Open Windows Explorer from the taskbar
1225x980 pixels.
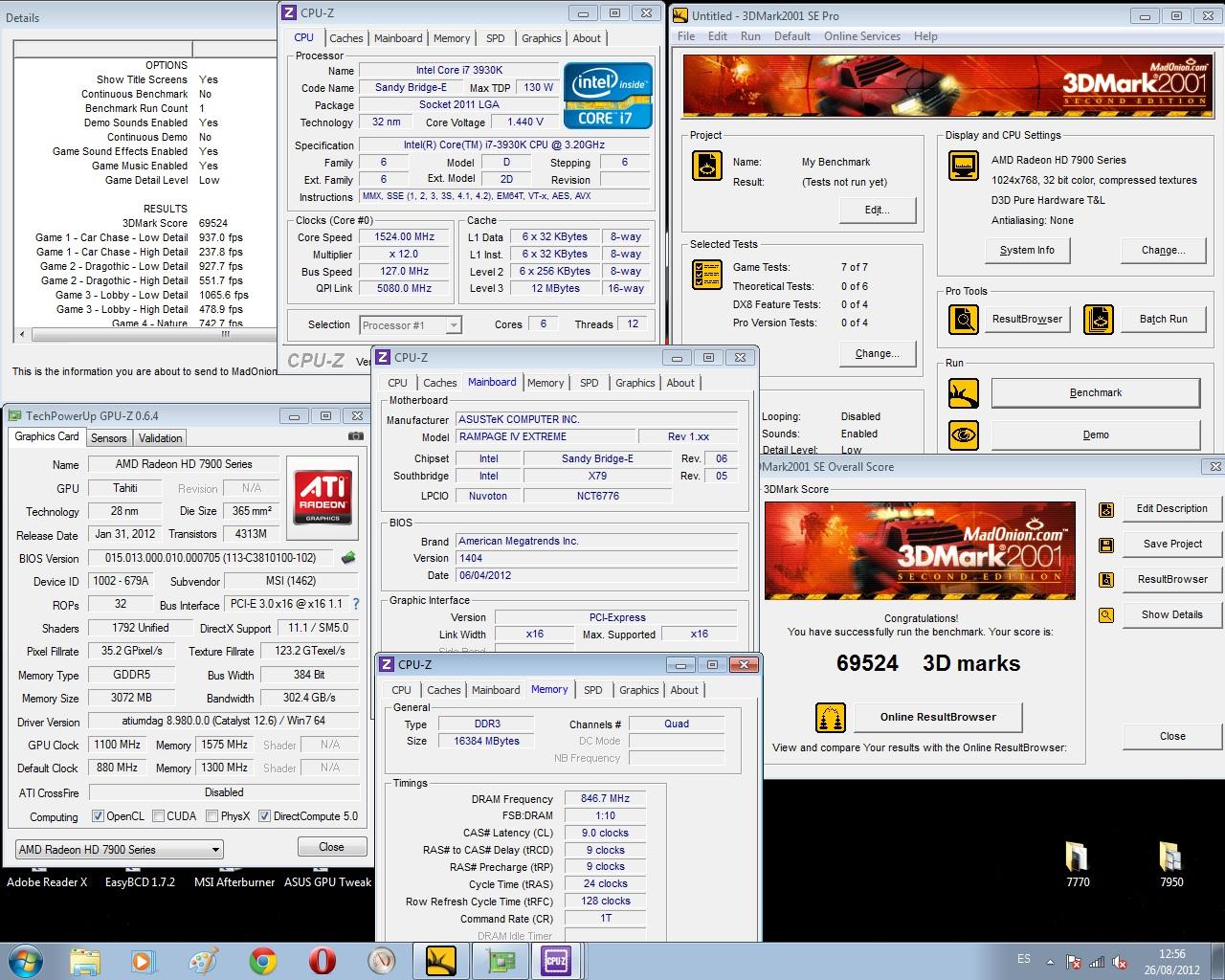(x=85, y=960)
